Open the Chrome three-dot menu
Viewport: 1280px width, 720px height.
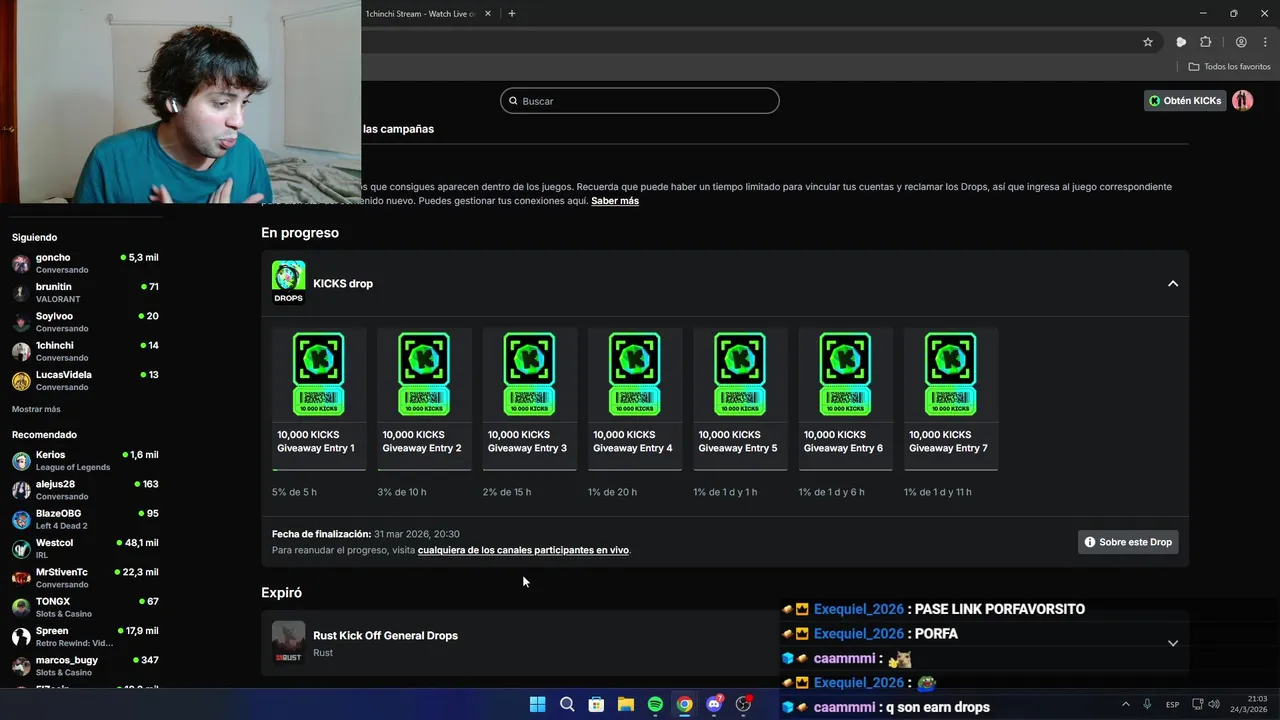1265,42
